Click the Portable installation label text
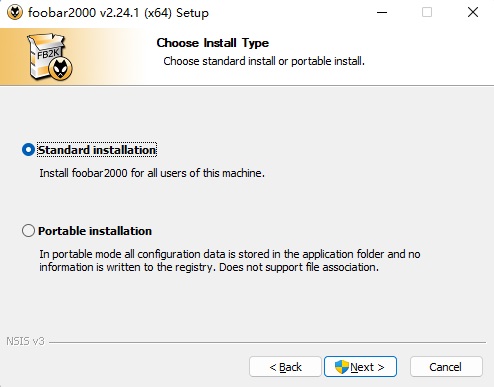 (x=95, y=231)
